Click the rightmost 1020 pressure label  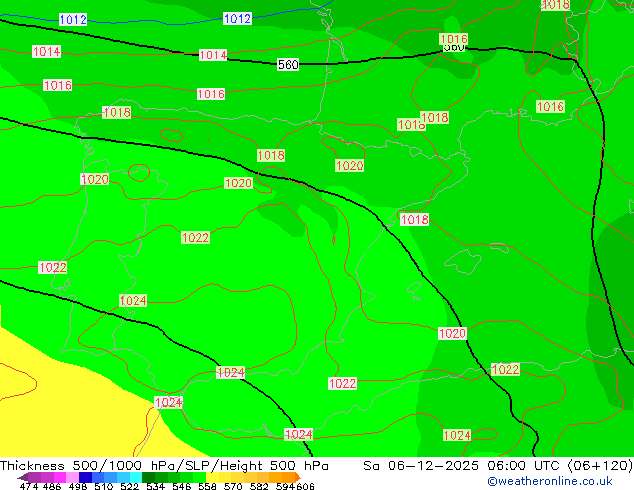click(x=452, y=334)
